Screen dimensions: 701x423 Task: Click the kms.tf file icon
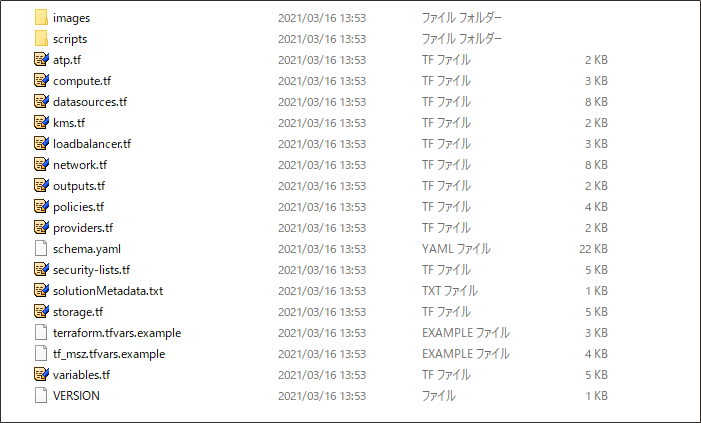41,122
